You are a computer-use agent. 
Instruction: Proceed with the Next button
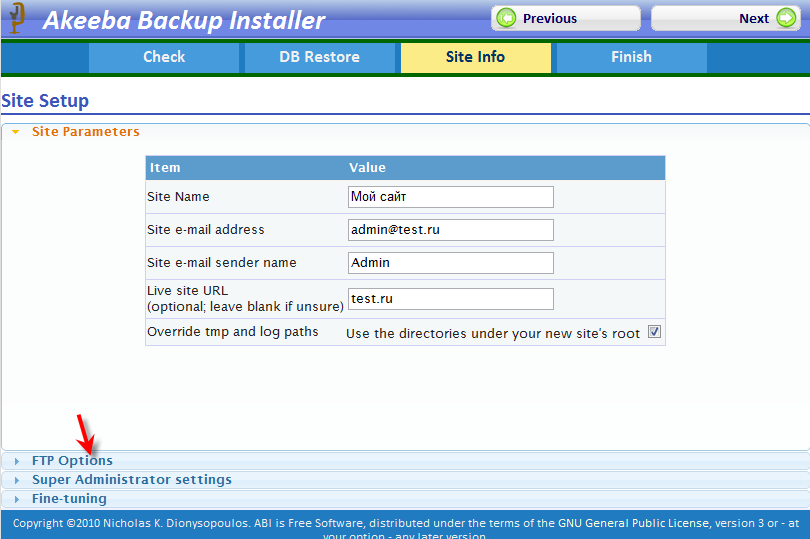(726, 19)
